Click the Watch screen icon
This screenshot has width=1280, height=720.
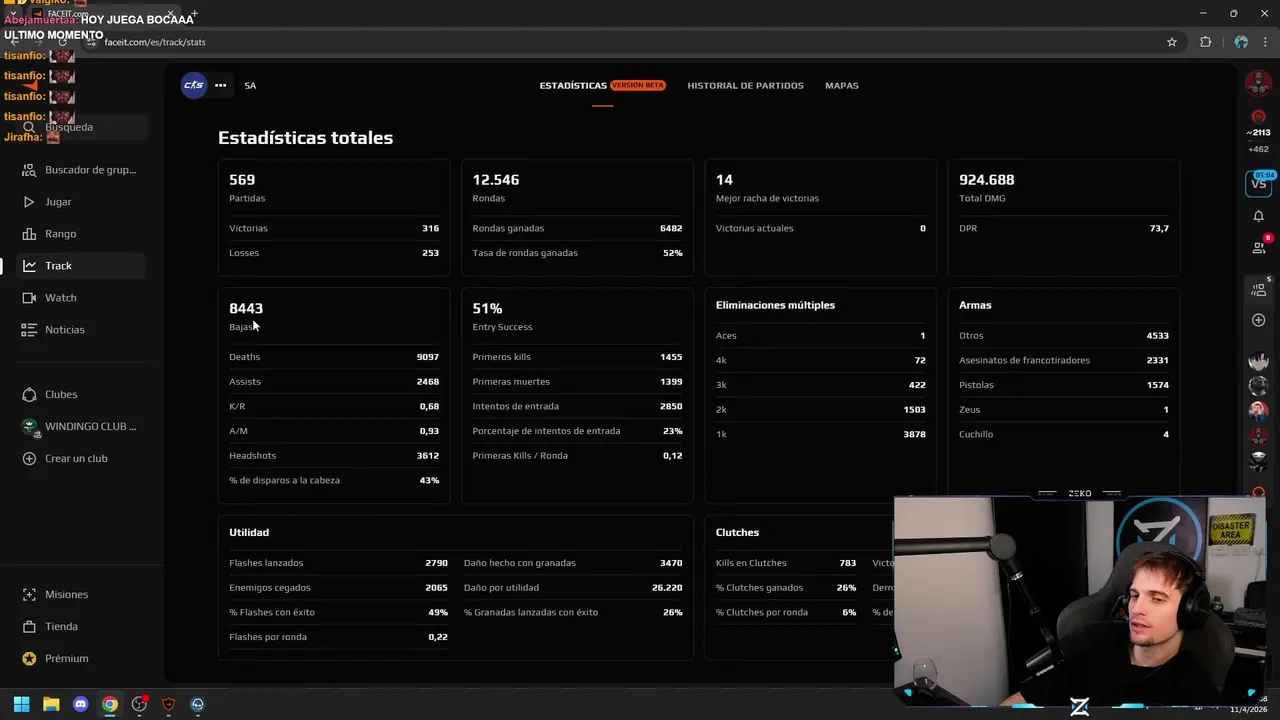click(29, 298)
